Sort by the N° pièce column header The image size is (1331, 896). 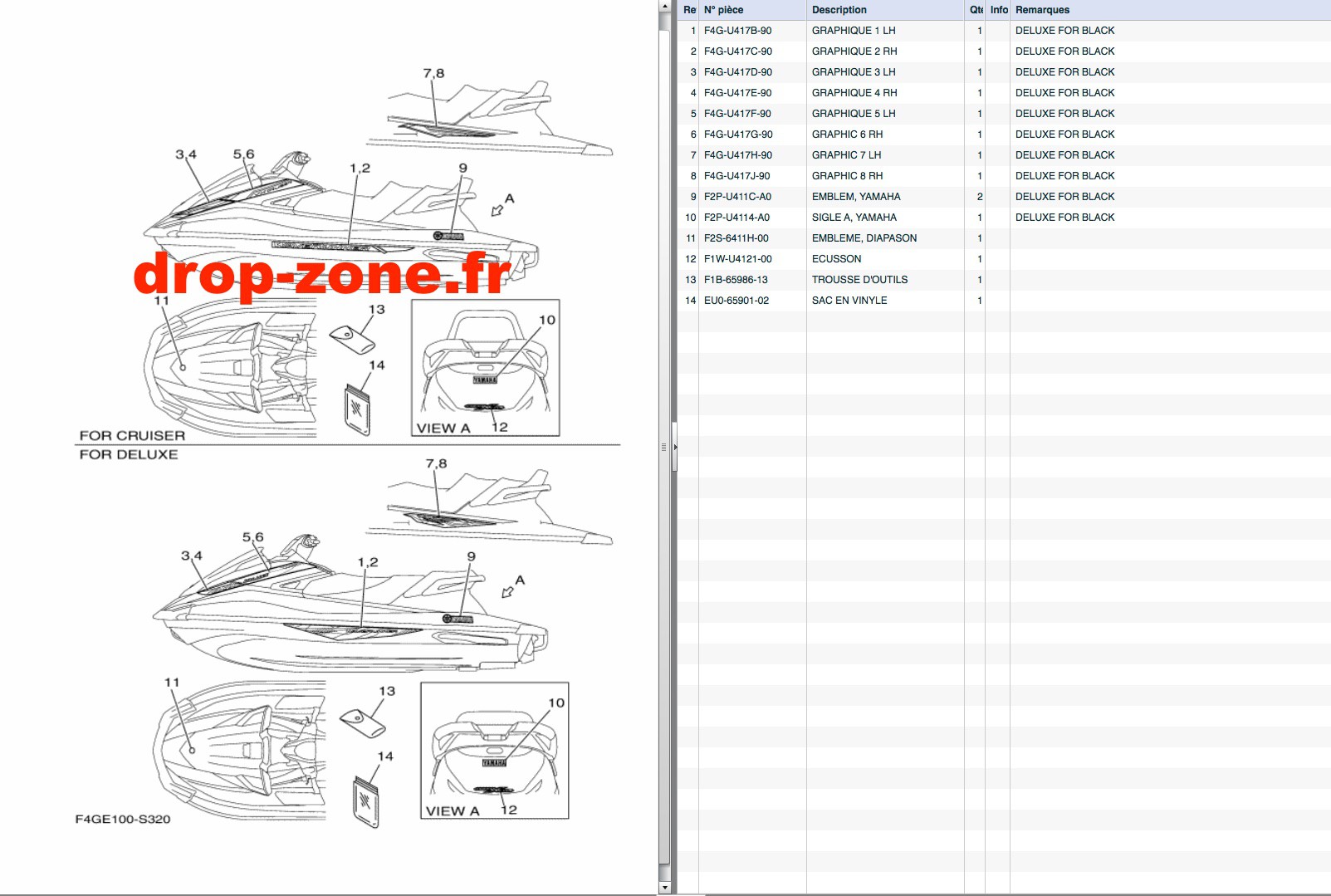pyautogui.click(x=752, y=10)
